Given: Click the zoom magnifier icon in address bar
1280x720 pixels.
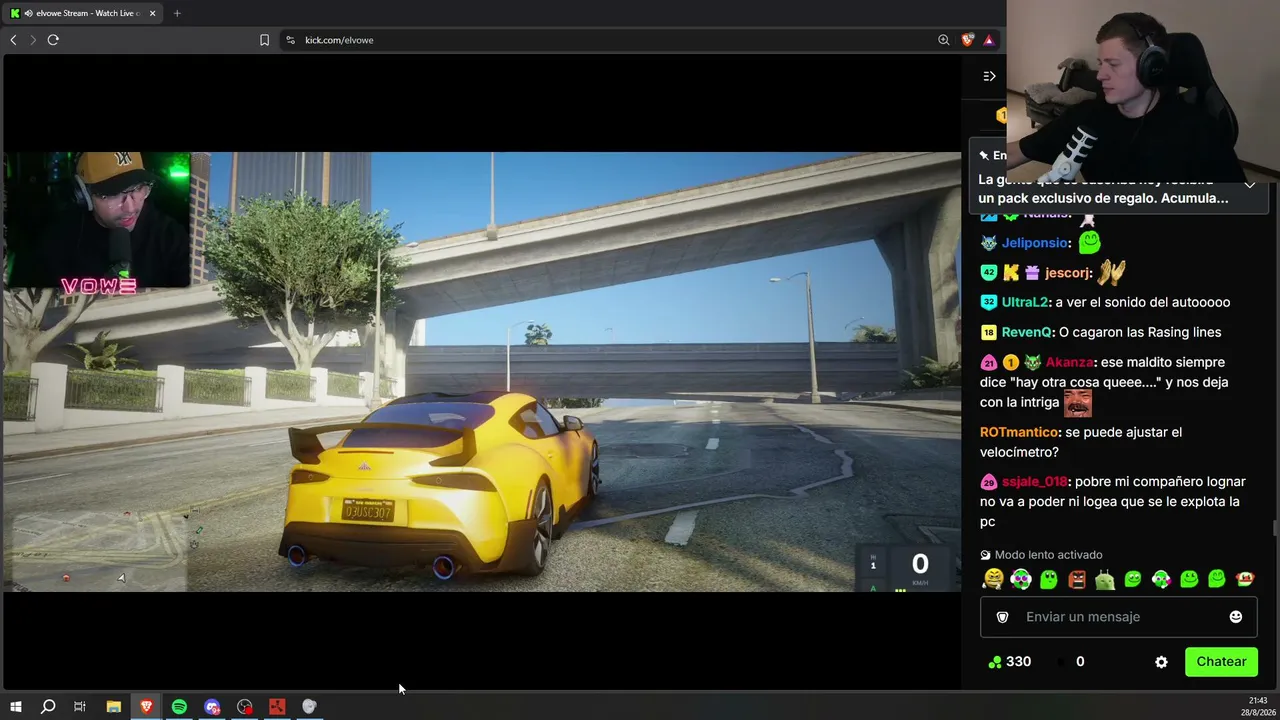Looking at the screenshot, I should (944, 40).
